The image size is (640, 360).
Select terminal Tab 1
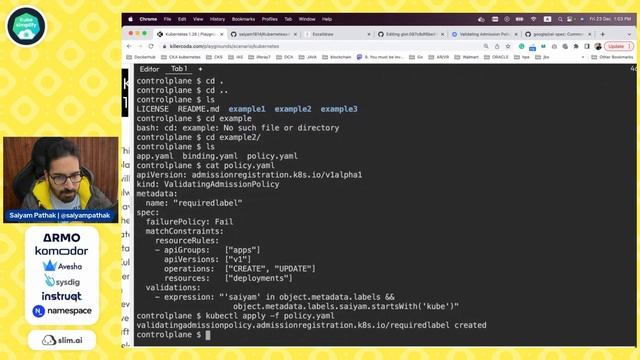[x=179, y=69]
